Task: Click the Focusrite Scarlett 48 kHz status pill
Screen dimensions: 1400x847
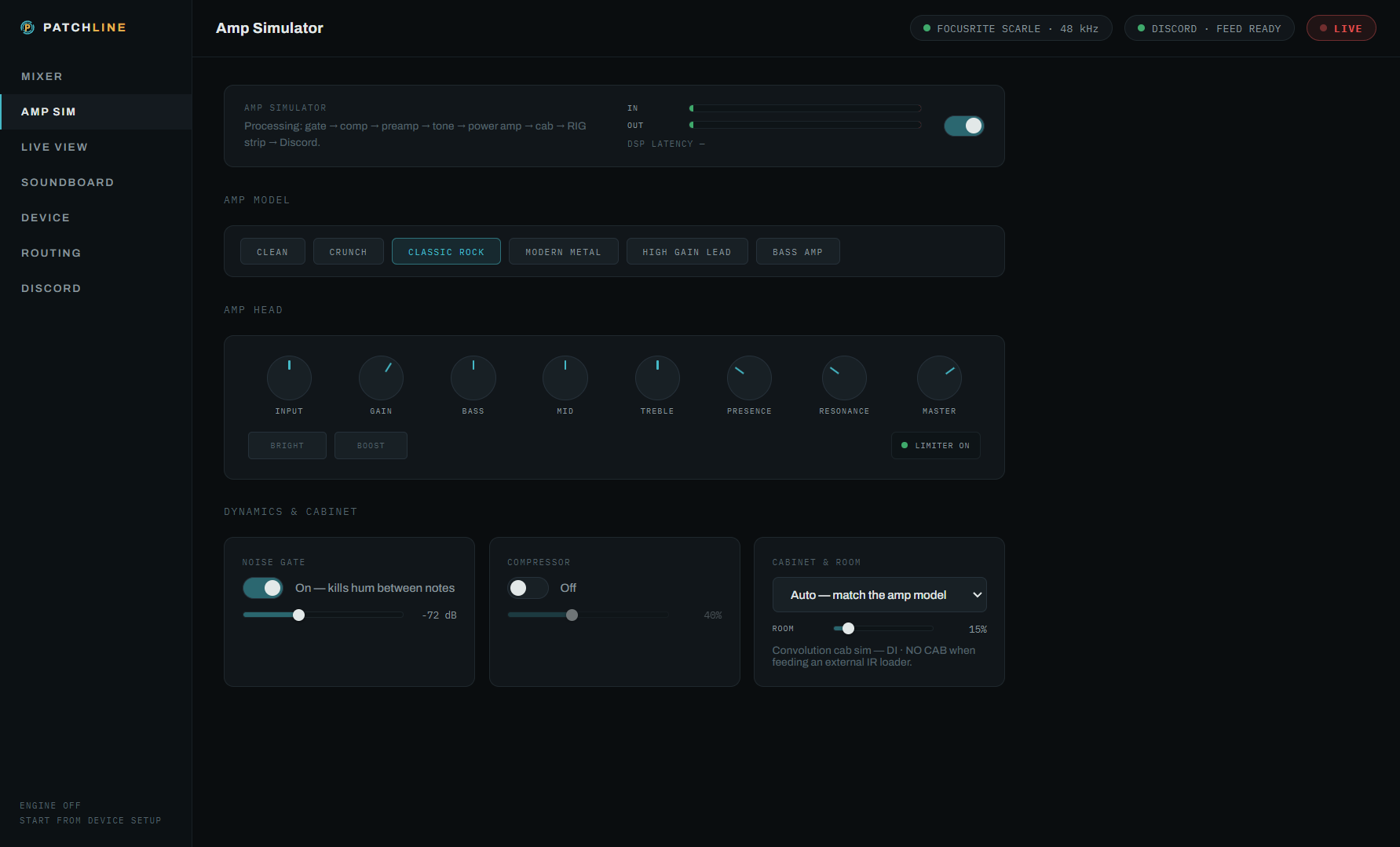Action: tap(1011, 28)
